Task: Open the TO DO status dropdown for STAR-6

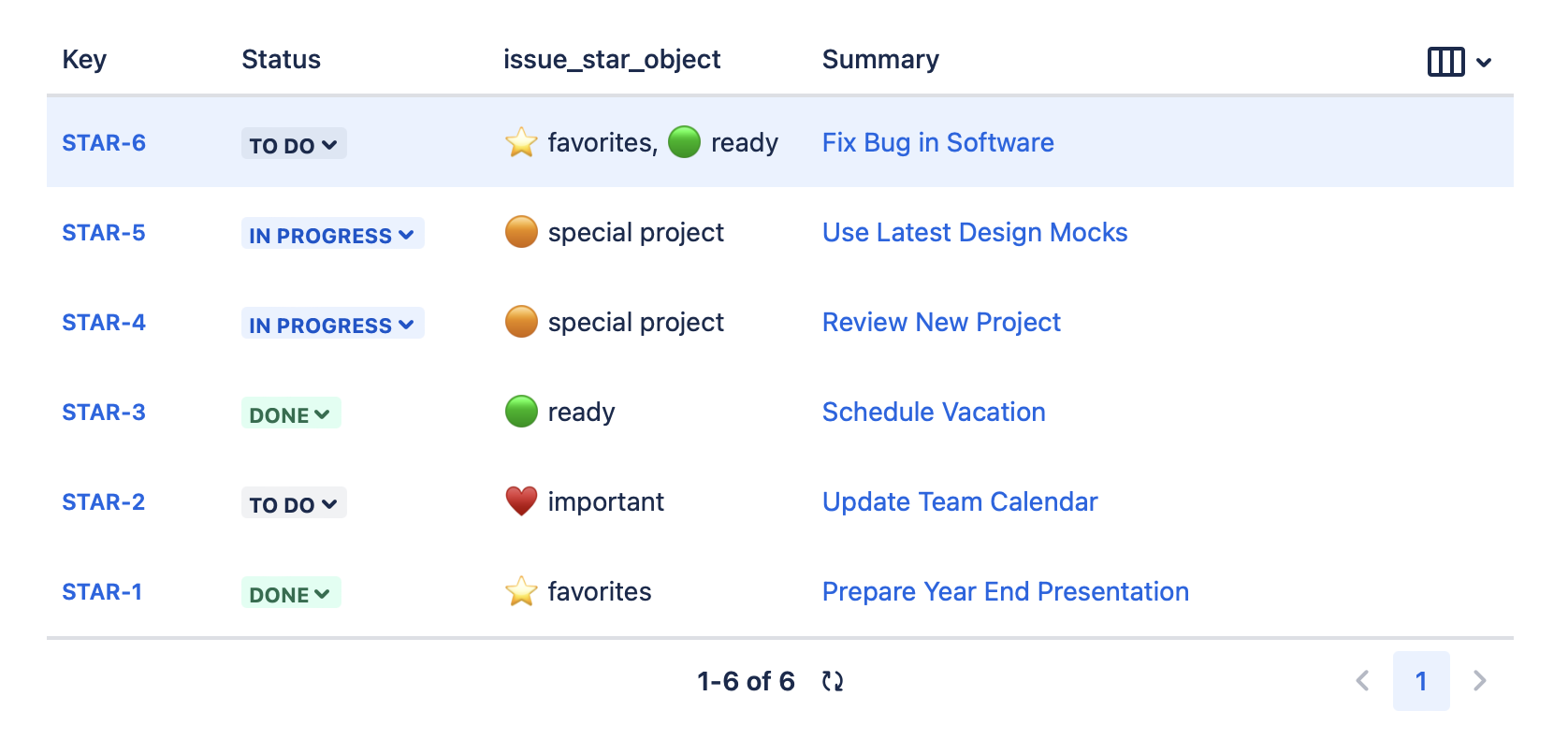Action: click(x=293, y=144)
